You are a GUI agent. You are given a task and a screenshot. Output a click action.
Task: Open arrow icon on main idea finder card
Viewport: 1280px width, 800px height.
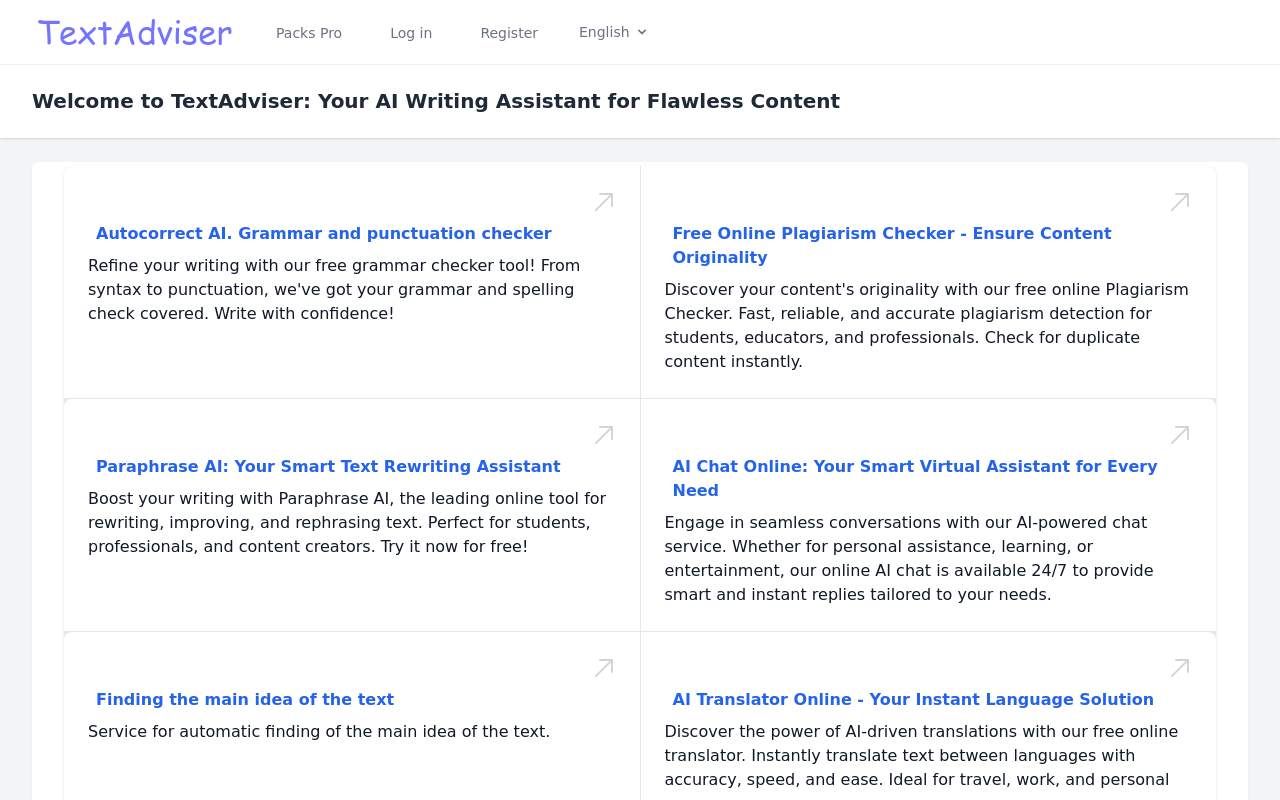tap(604, 668)
